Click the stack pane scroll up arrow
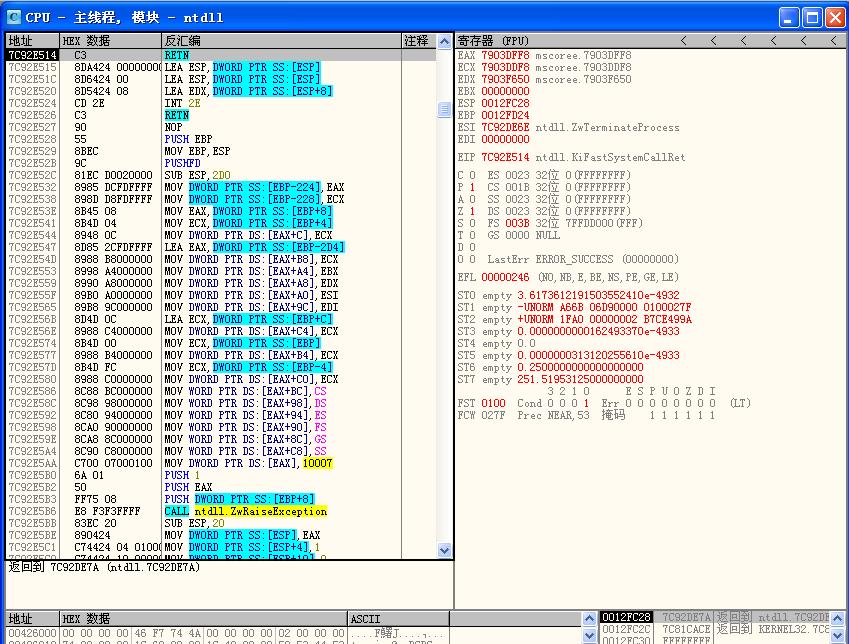 tap(838, 617)
